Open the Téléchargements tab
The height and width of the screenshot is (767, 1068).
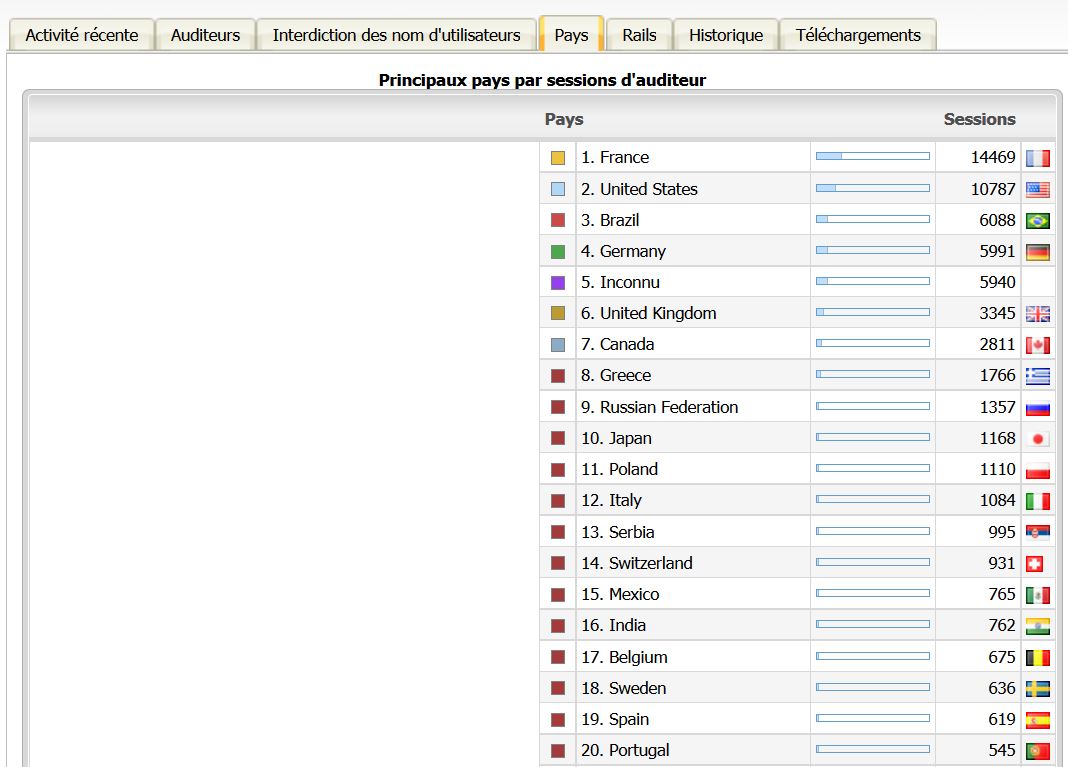coord(857,35)
